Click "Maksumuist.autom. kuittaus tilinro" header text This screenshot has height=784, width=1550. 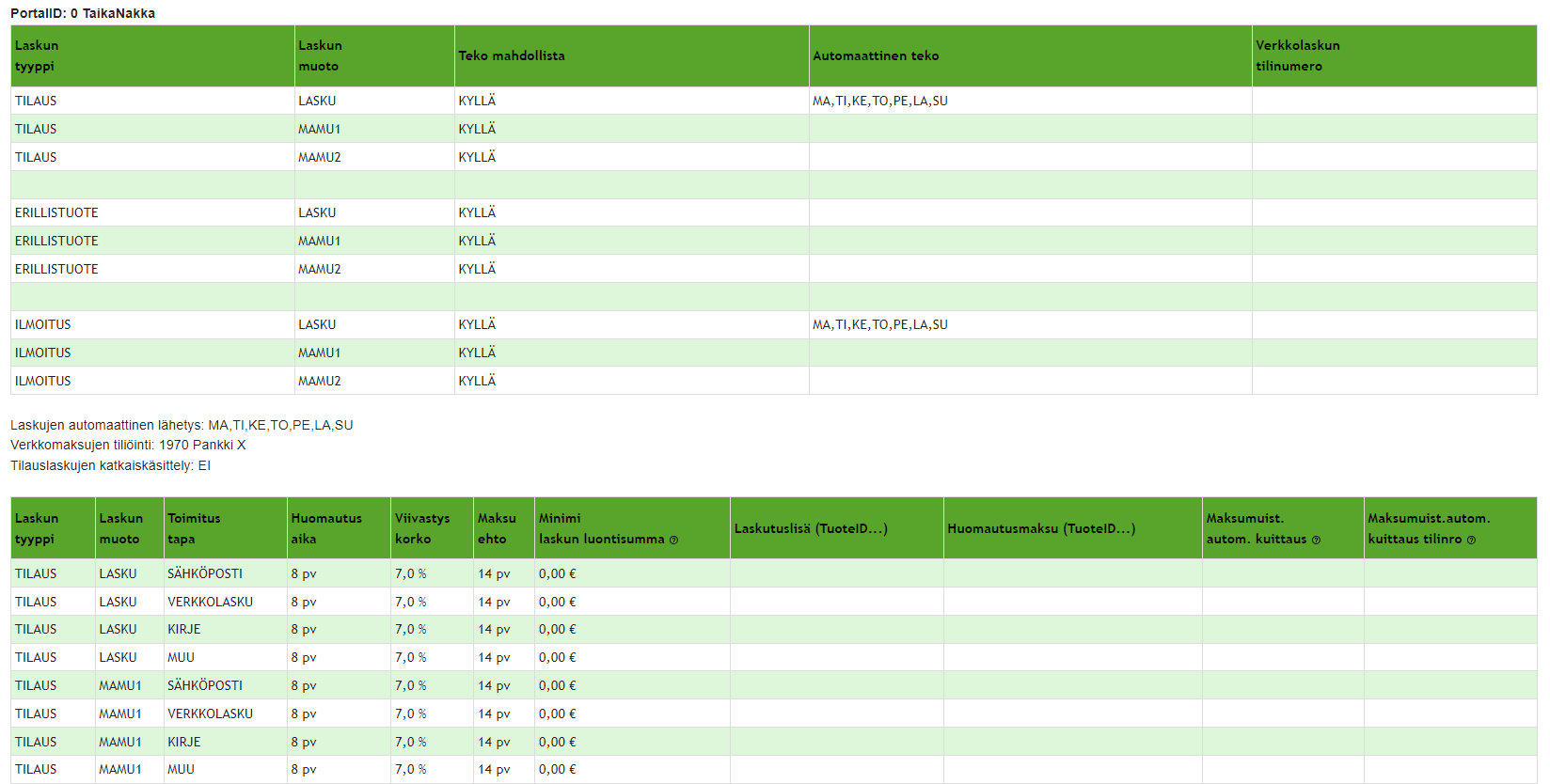(x=1429, y=528)
